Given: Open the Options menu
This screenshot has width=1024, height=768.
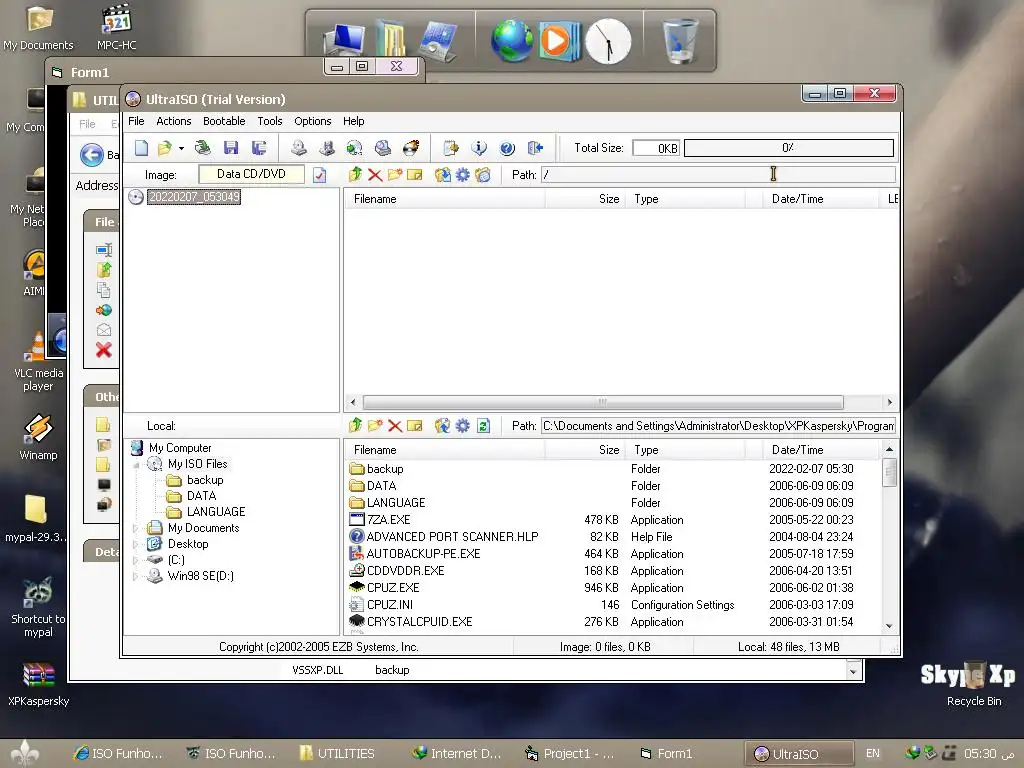Looking at the screenshot, I should 313,121.
